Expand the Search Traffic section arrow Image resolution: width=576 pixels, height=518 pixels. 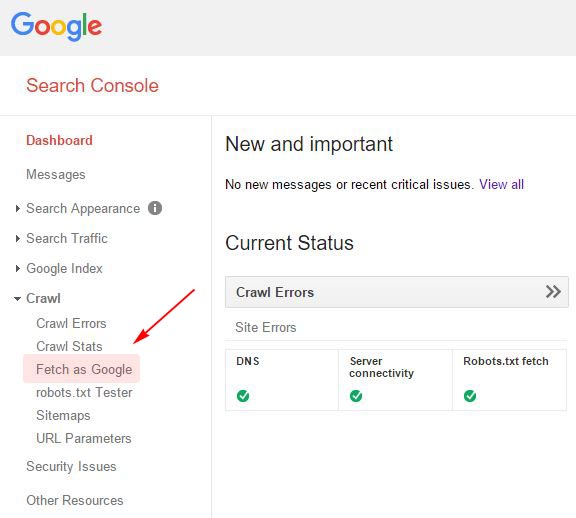tap(17, 238)
